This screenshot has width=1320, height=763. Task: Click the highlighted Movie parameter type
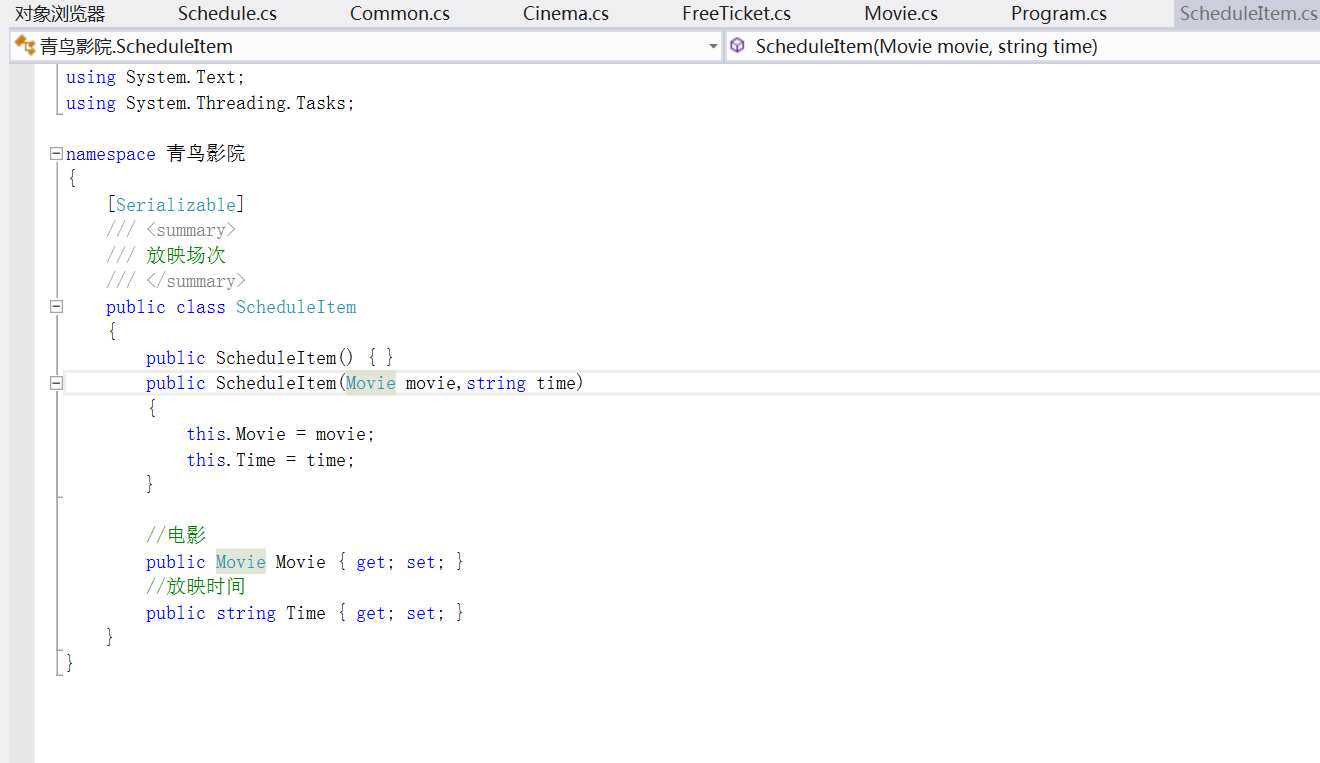(371, 383)
